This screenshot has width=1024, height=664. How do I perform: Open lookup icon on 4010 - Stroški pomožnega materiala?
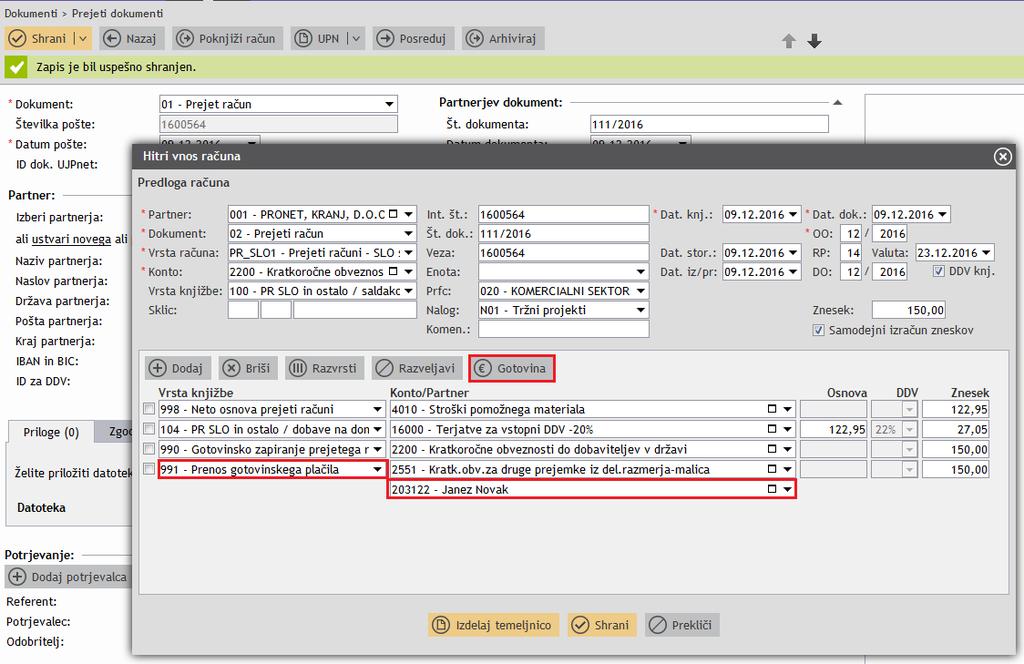[772, 409]
